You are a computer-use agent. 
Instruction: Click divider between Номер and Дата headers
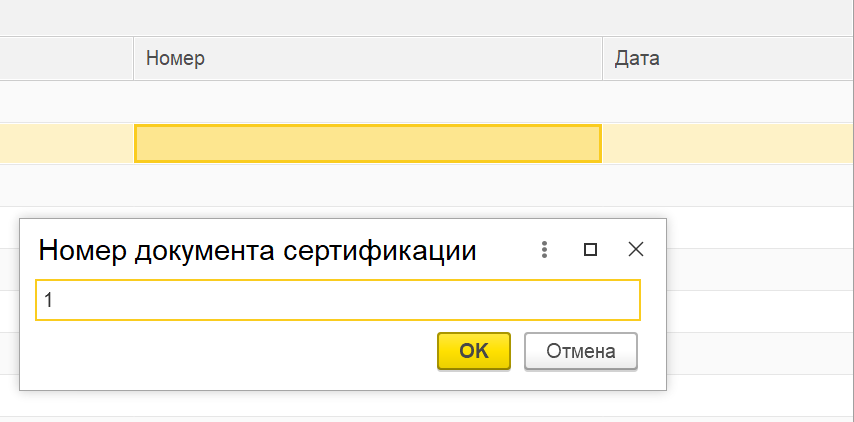coord(602,58)
